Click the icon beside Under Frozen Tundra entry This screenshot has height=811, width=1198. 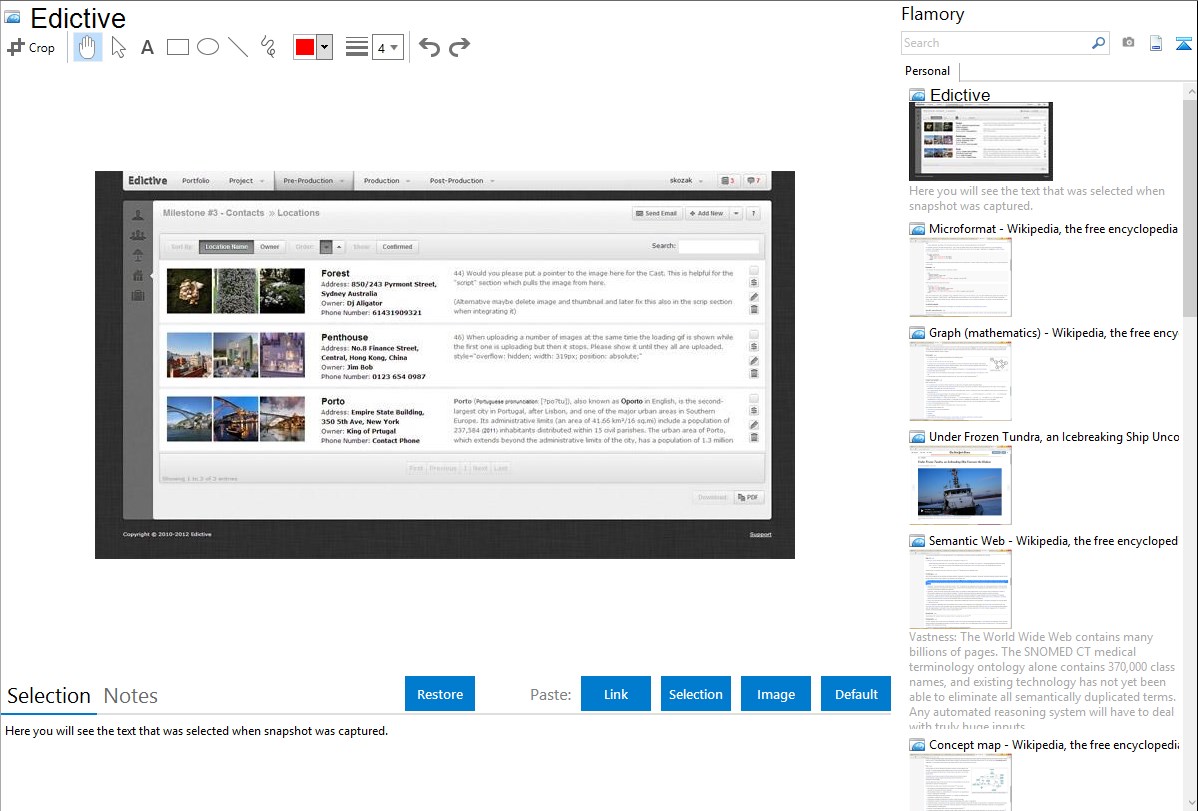[x=918, y=437]
